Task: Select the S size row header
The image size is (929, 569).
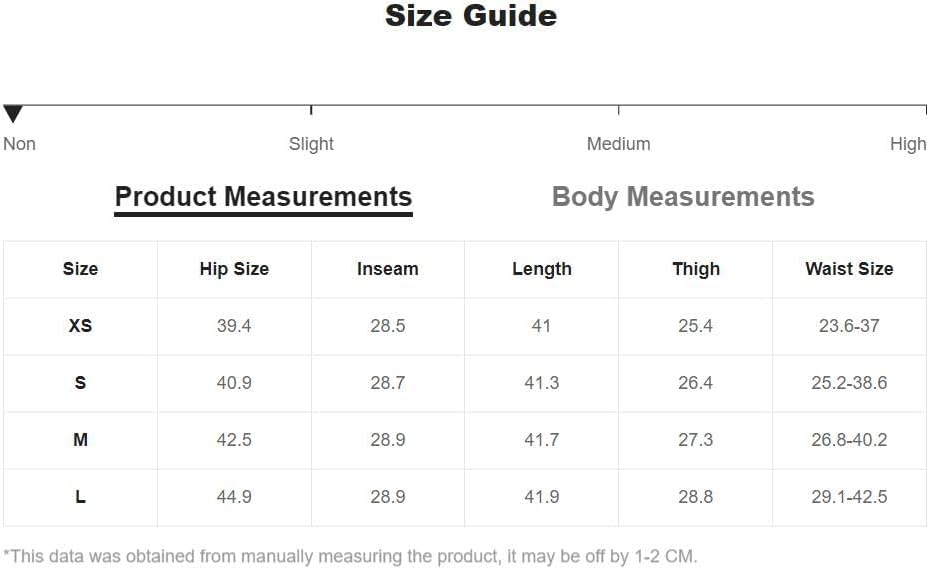Action: tap(81, 383)
